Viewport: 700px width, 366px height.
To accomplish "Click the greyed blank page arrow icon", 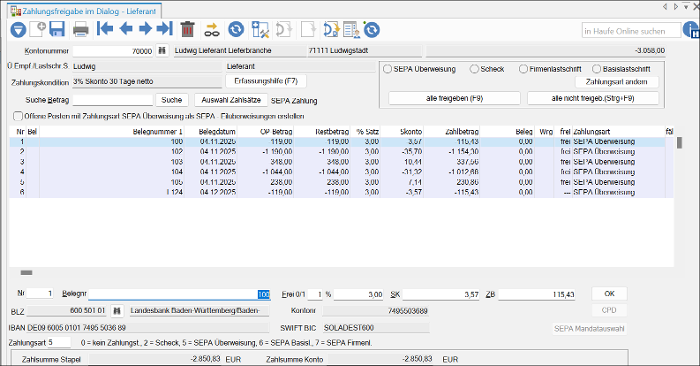I will point(308,29).
